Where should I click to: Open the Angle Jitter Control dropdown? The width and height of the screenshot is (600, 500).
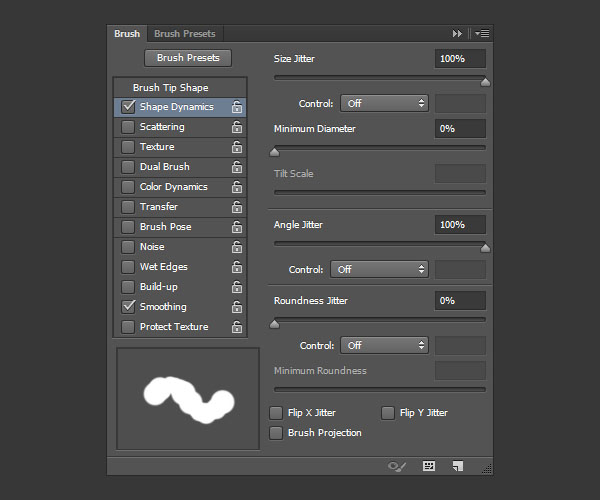[x=378, y=269]
